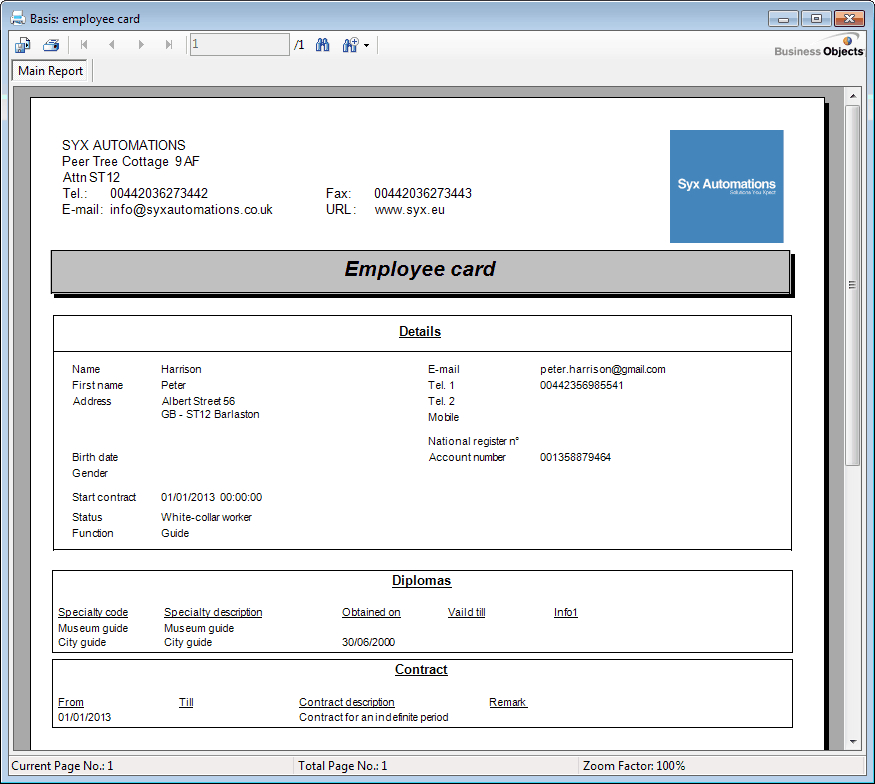Click the Employee card title banner

pos(420,270)
